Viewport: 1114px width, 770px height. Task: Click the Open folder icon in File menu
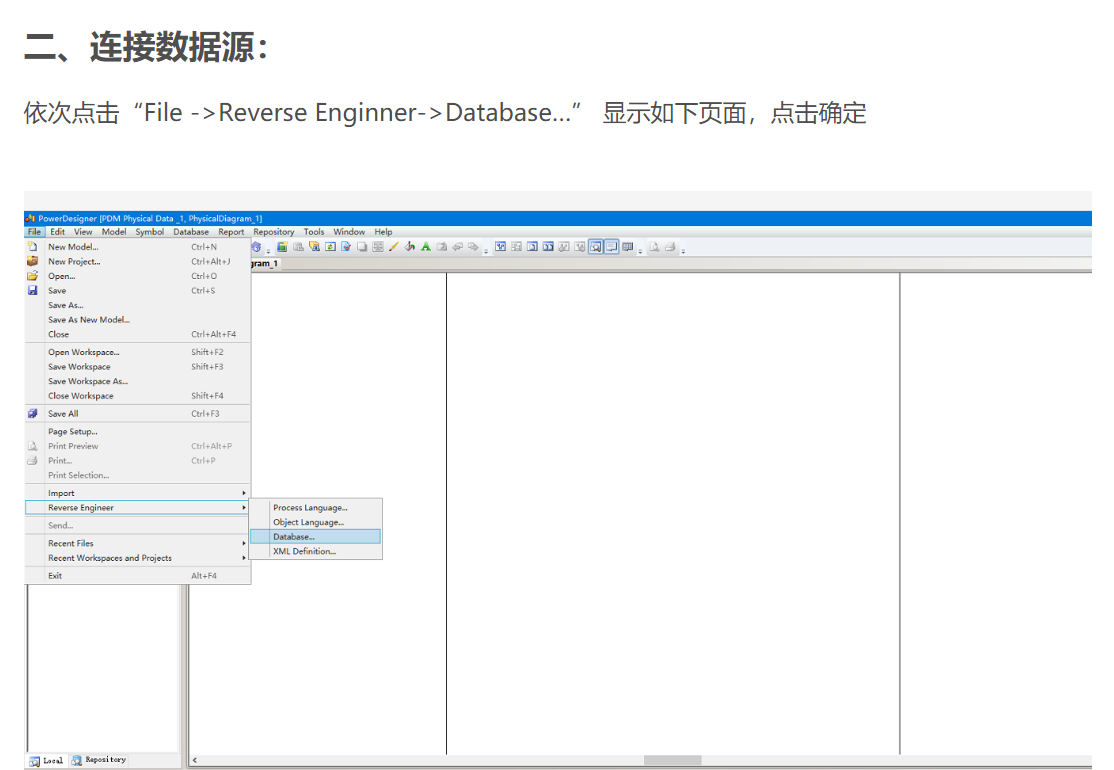tap(33, 276)
